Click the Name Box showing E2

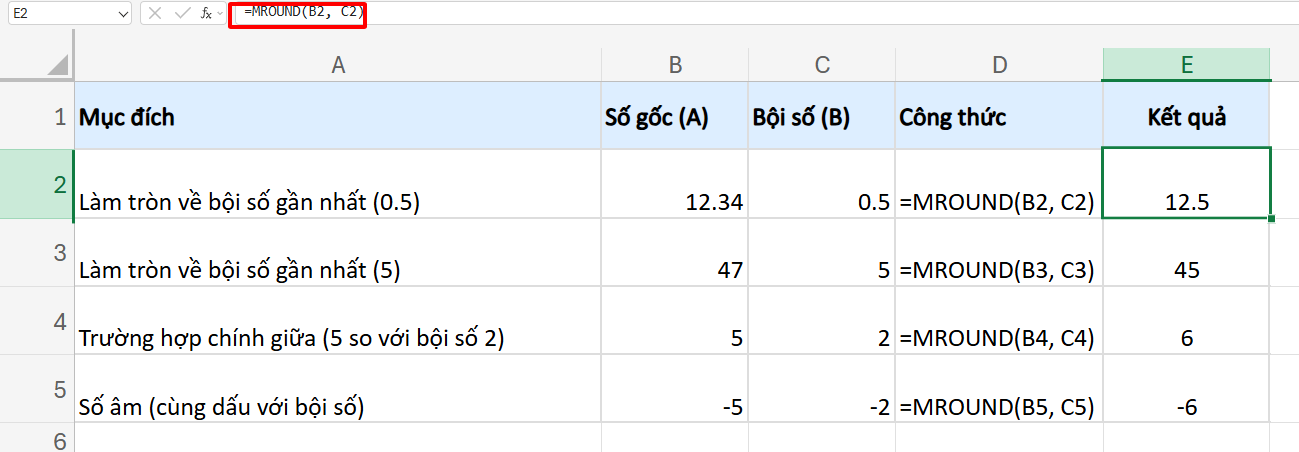58,14
